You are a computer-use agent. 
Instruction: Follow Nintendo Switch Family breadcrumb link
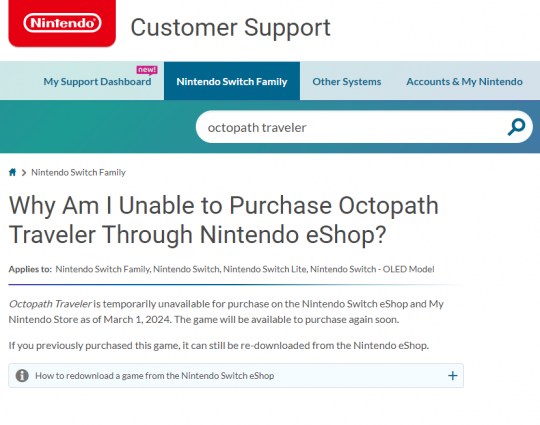click(79, 172)
